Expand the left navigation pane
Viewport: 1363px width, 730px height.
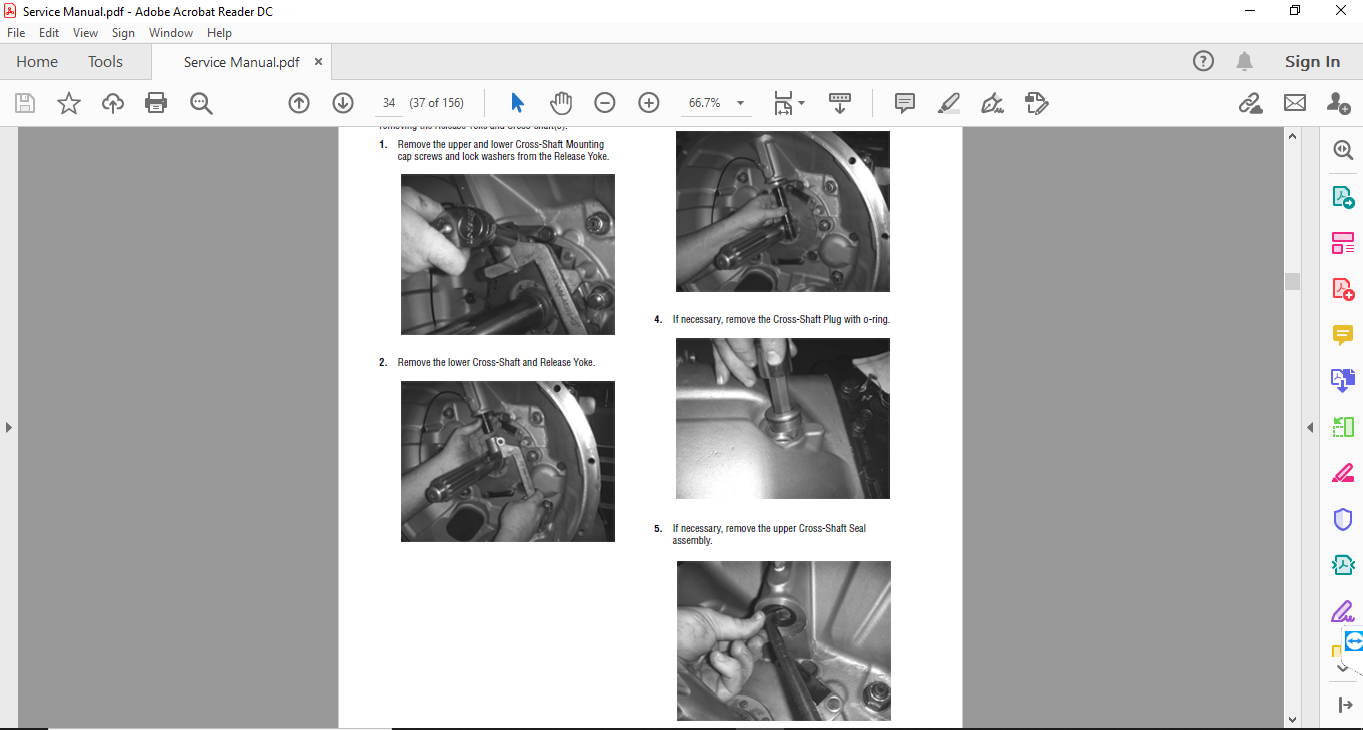tap(9, 427)
